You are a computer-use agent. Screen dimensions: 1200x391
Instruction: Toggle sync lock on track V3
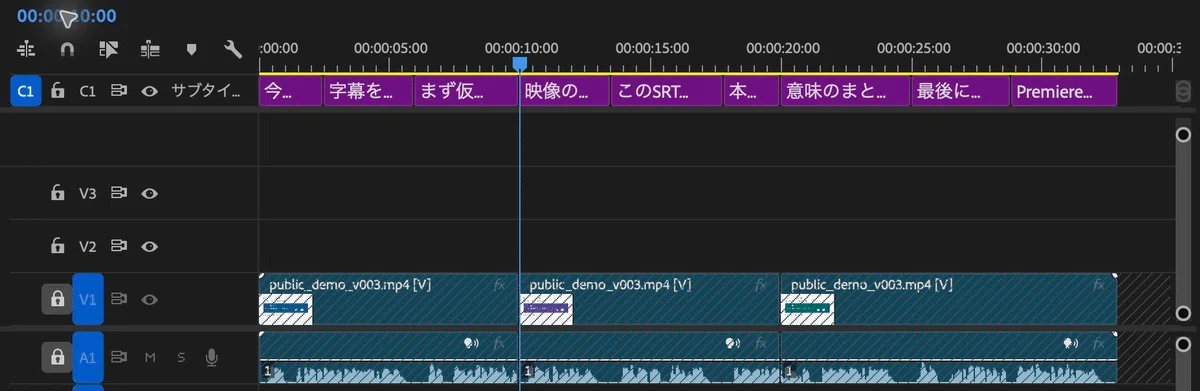point(119,193)
